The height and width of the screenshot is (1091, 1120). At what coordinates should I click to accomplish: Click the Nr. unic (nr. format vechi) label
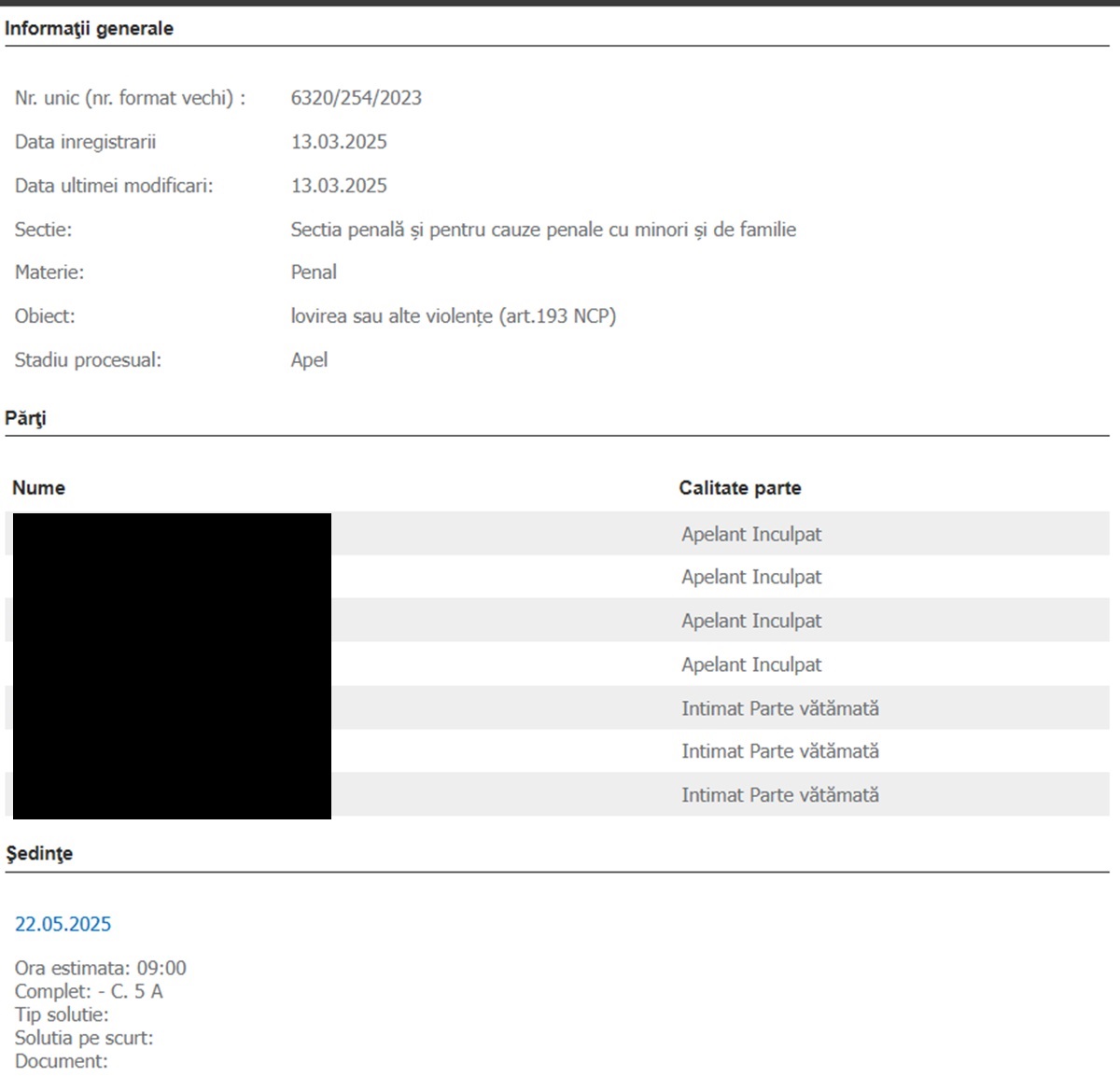pos(130,98)
